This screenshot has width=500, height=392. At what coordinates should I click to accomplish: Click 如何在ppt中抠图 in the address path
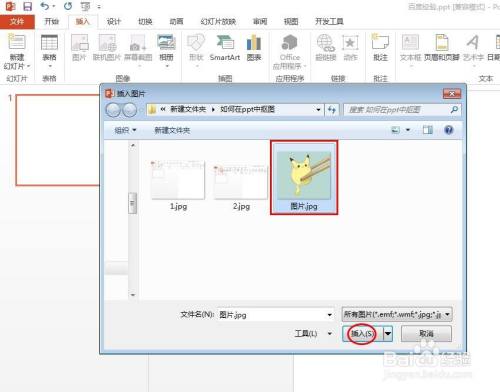point(247,109)
